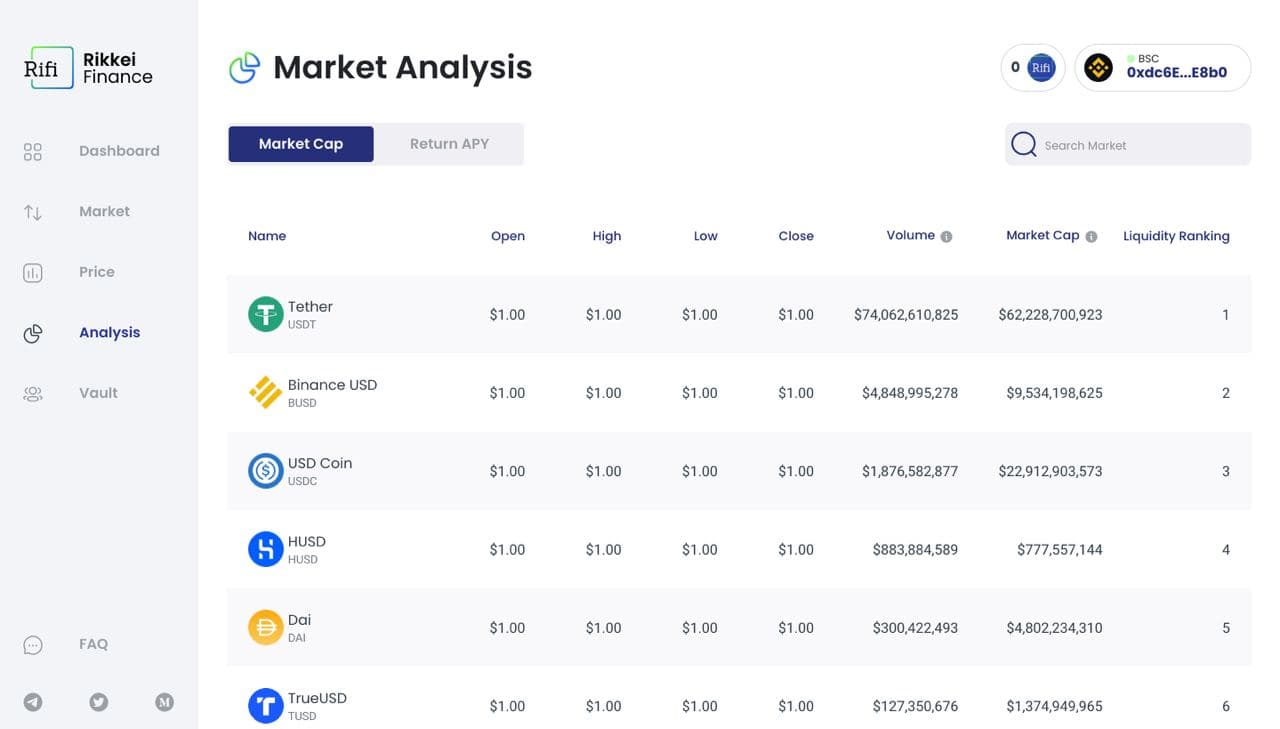1280x729 pixels.
Task: Click the Binance BSC network icon
Action: [x=1099, y=68]
